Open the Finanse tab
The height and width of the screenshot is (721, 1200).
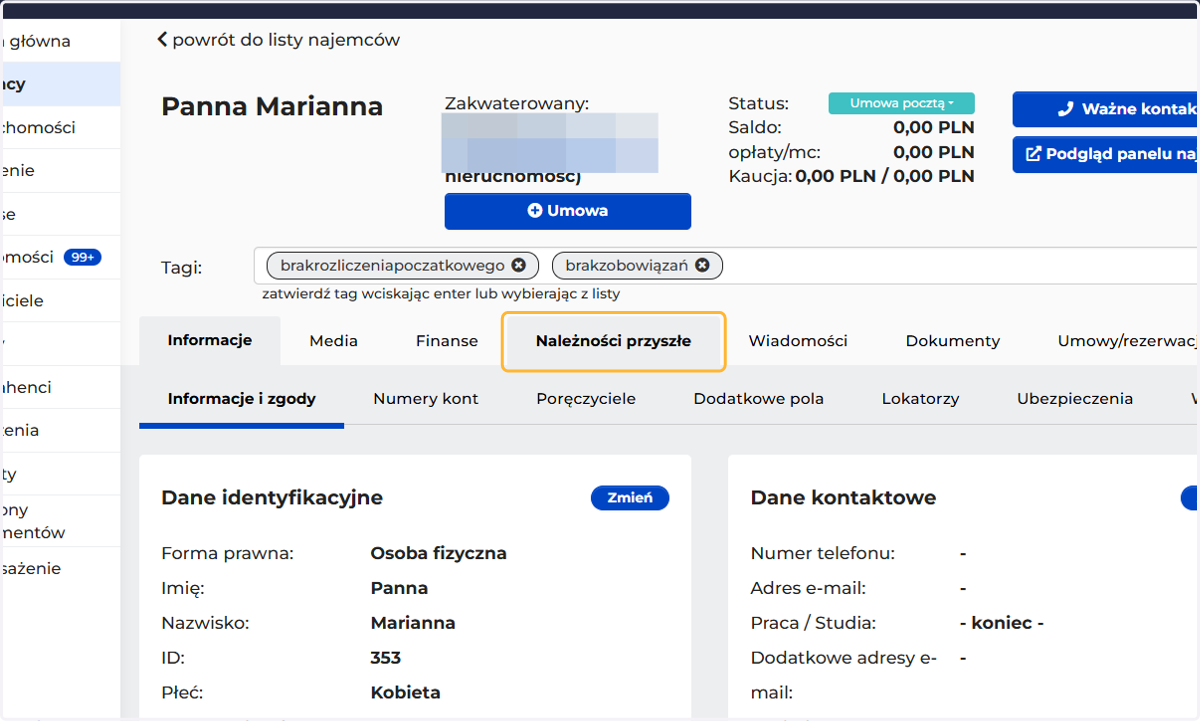(x=447, y=341)
